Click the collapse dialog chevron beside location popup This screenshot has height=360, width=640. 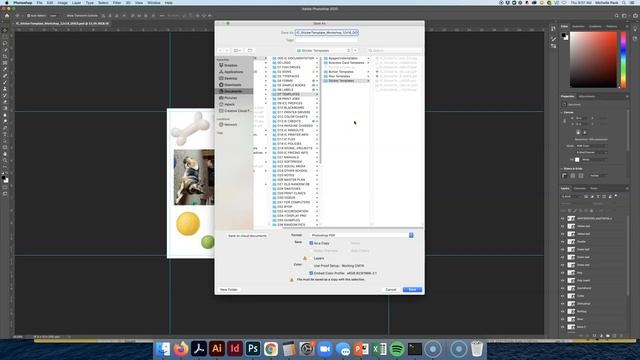(356, 51)
